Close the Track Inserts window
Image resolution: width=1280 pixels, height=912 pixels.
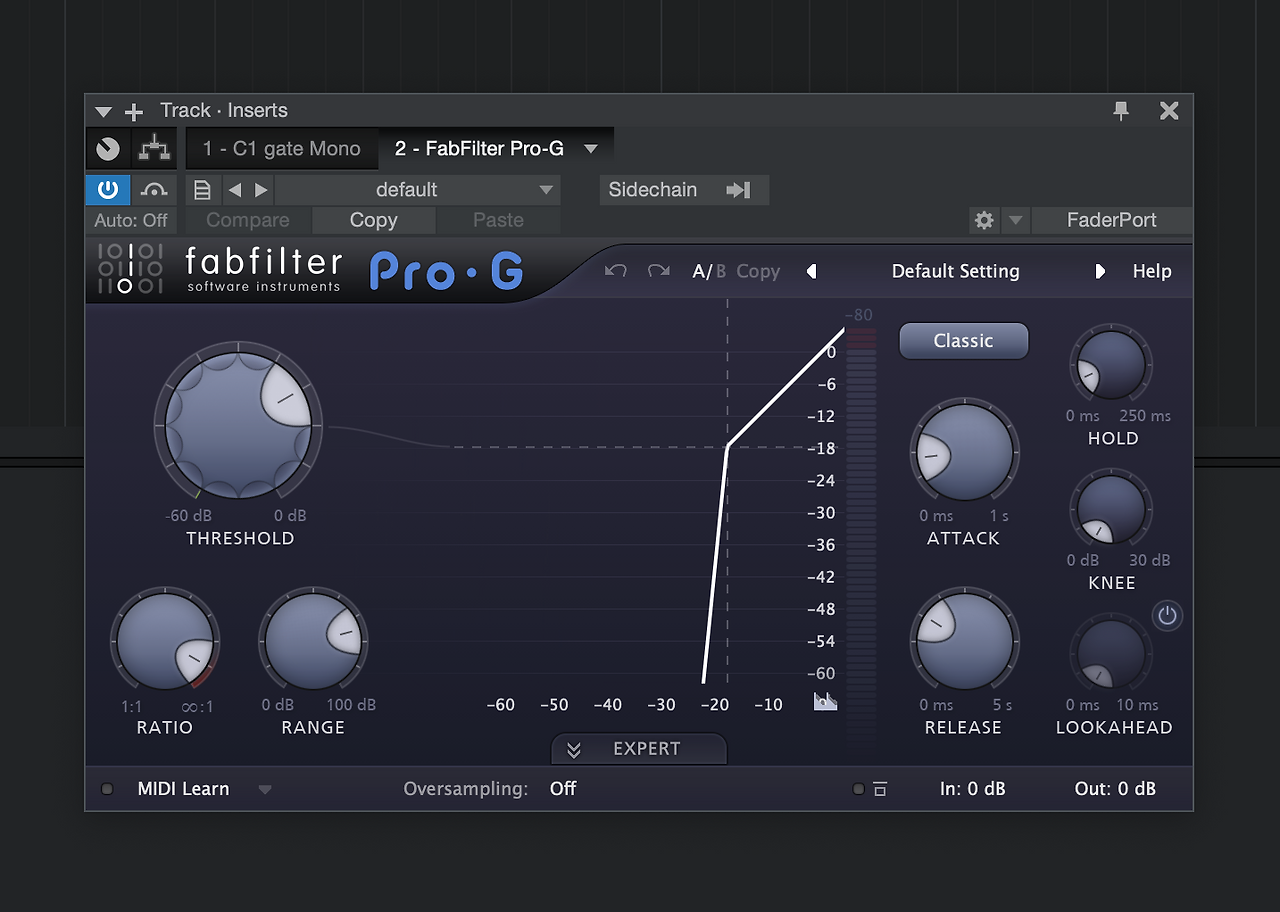(1169, 111)
